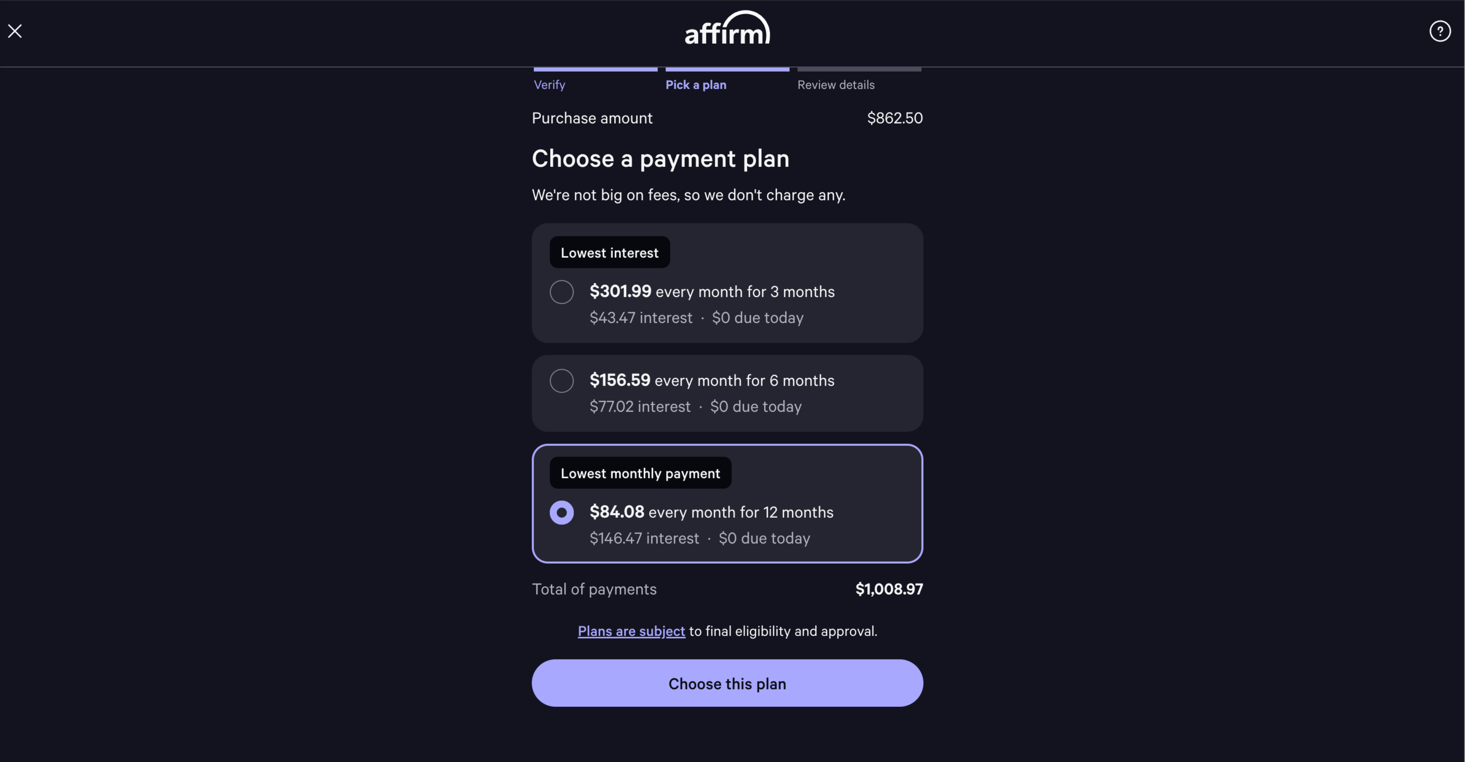Select the 6 months plan radio button
1465x762 pixels.
[x=562, y=381]
